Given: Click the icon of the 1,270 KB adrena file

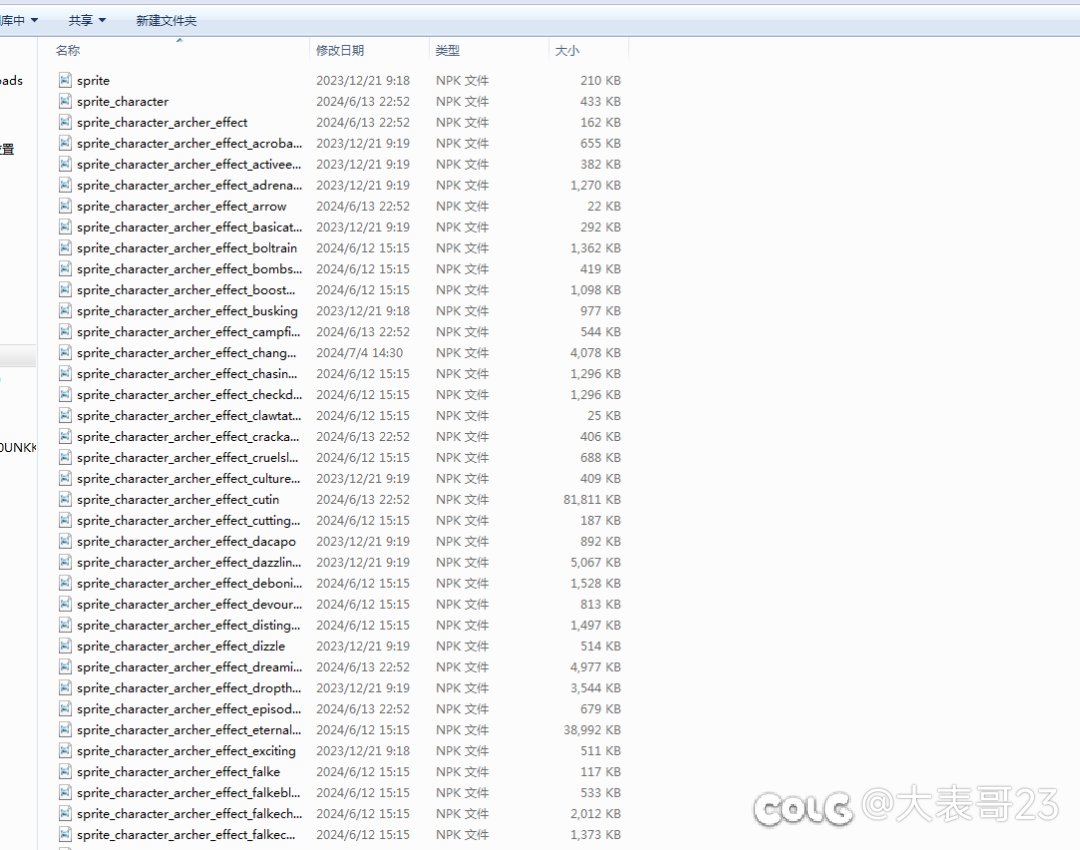Looking at the screenshot, I should pyautogui.click(x=65, y=185).
